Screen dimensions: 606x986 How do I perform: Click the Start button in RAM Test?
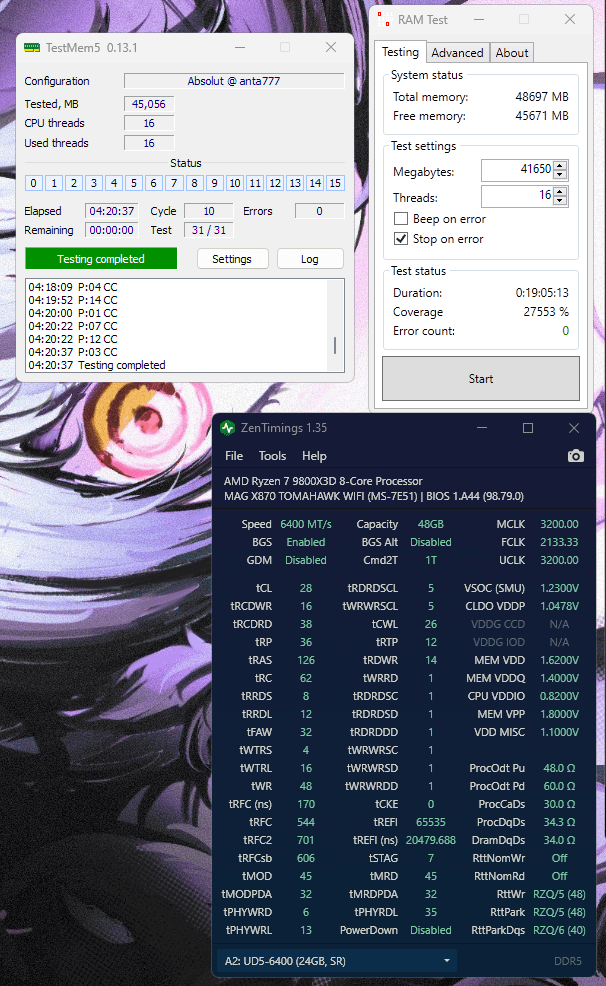pyautogui.click(x=481, y=379)
